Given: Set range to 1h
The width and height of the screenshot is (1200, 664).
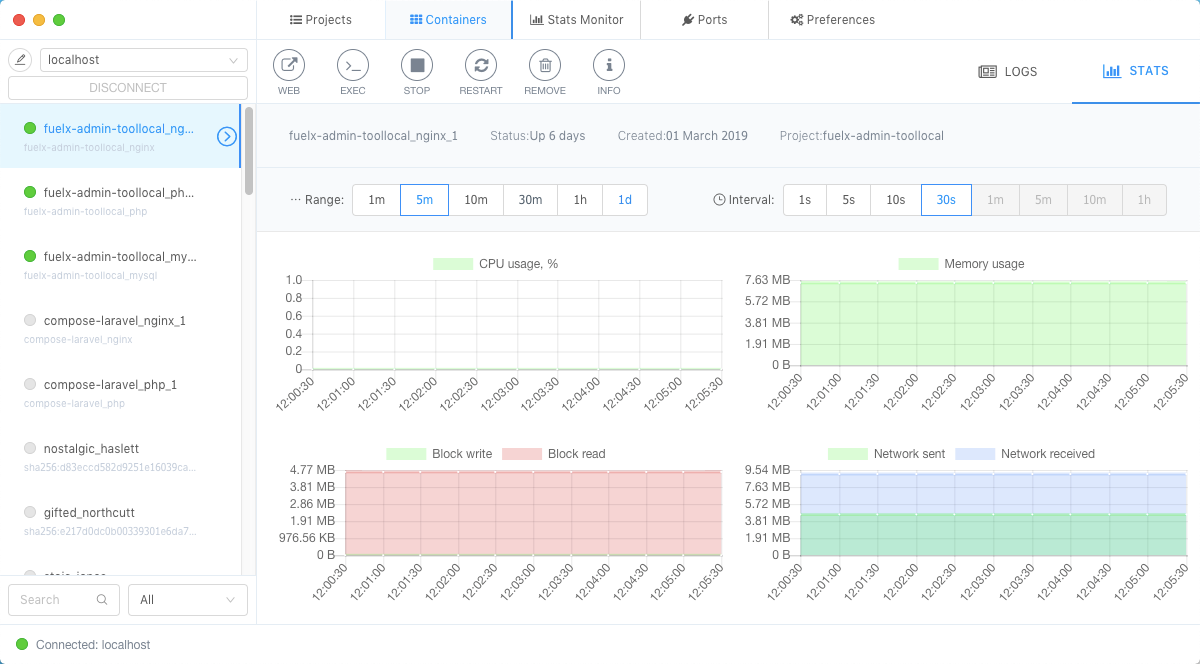Looking at the screenshot, I should pos(580,200).
